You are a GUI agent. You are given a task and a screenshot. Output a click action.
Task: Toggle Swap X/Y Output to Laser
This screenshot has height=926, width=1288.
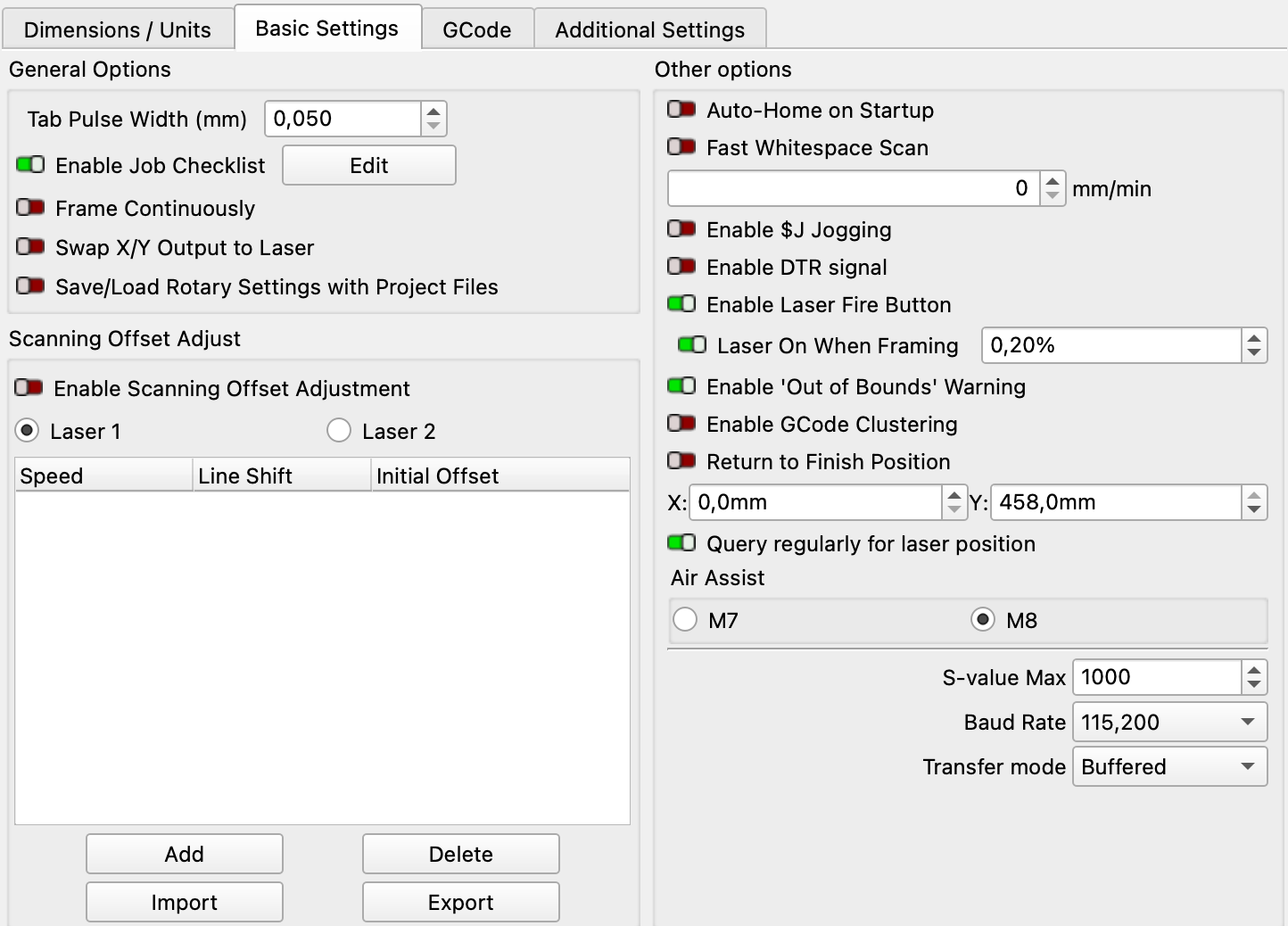[29, 247]
